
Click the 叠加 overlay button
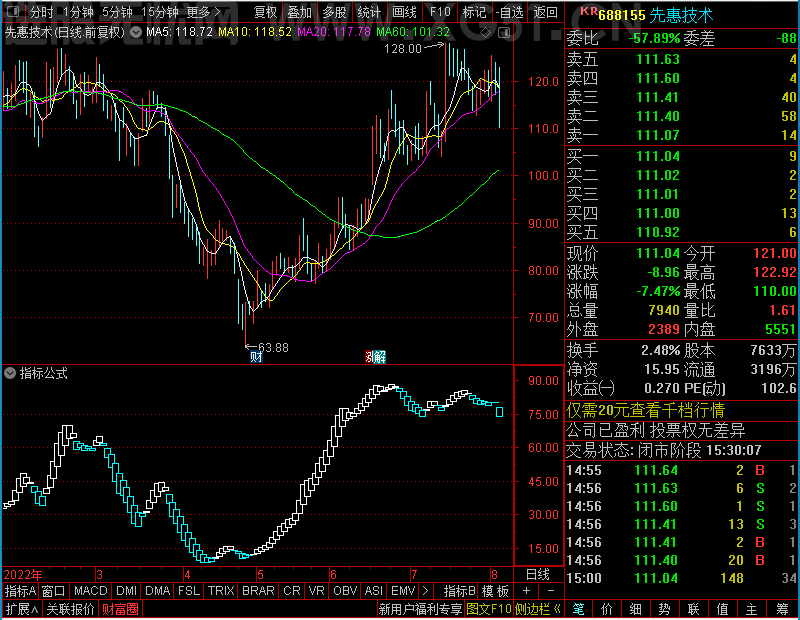[x=299, y=12]
